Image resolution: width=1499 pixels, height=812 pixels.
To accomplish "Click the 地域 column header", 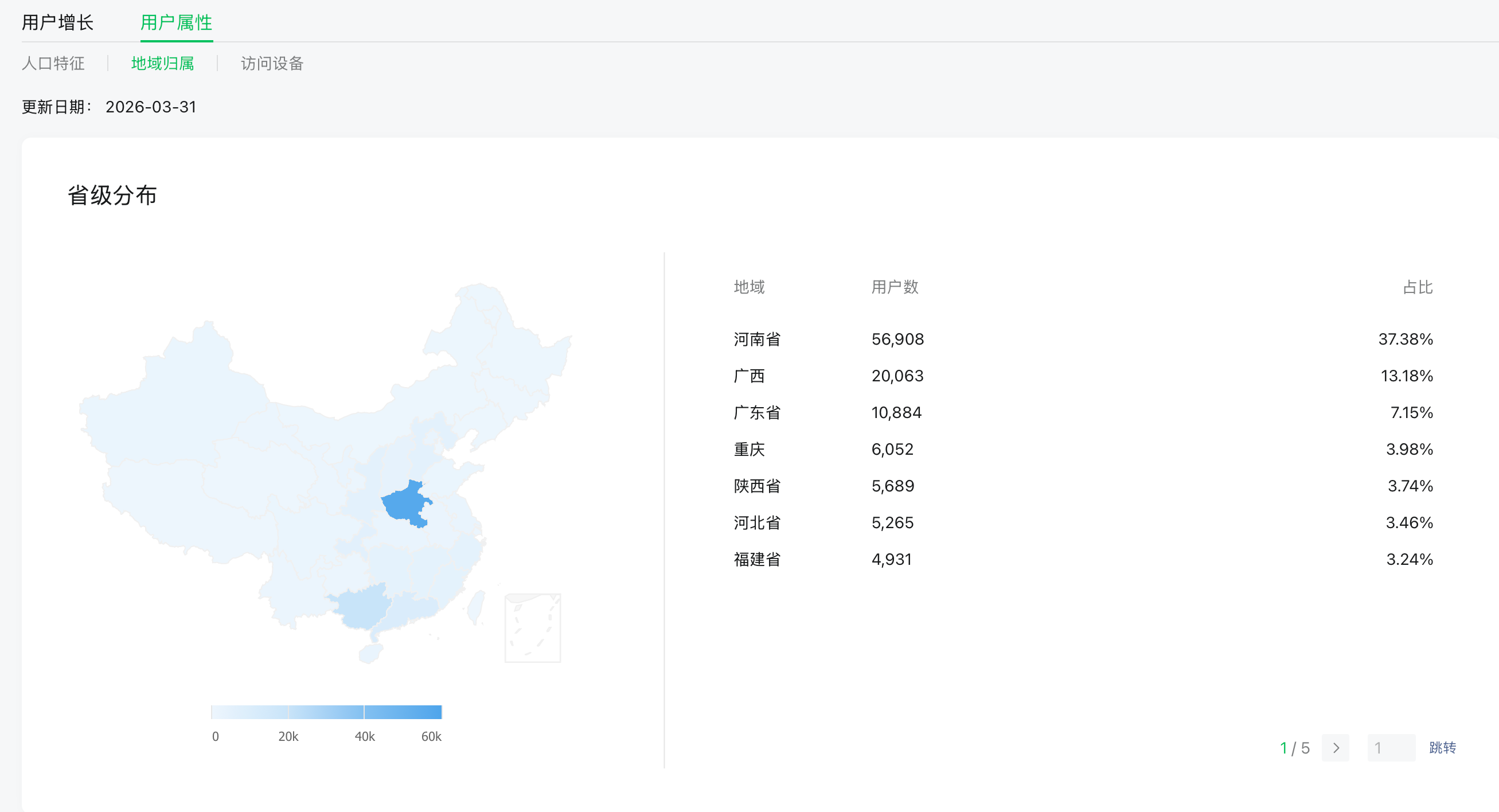I will 749,287.
